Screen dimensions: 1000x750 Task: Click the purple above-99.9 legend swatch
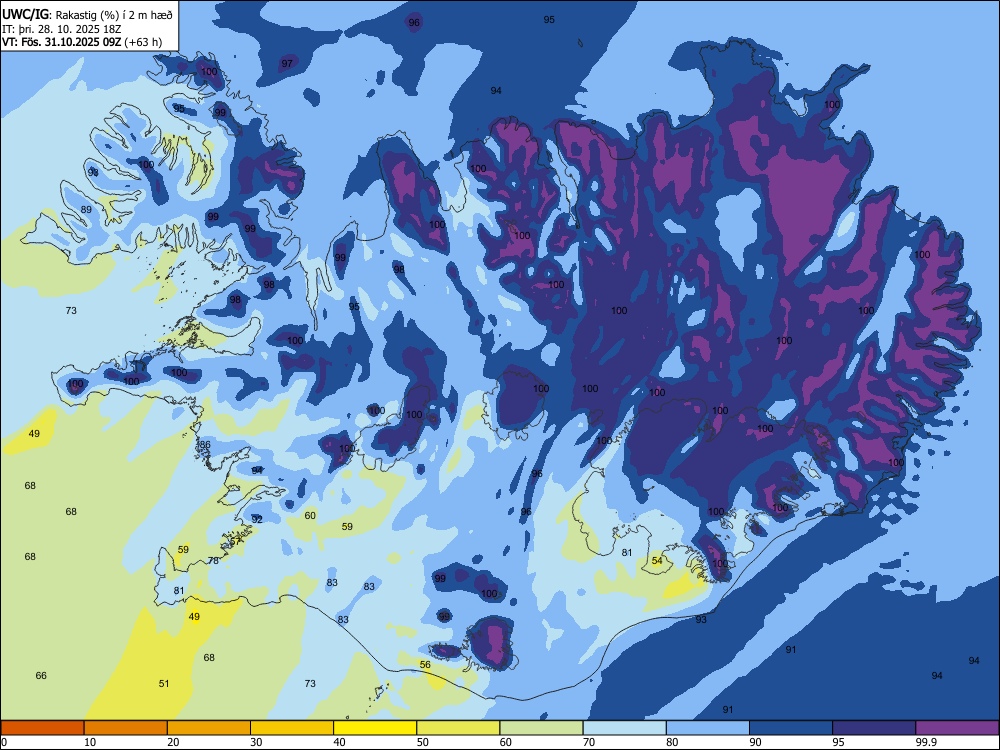pyautogui.click(x=957, y=728)
